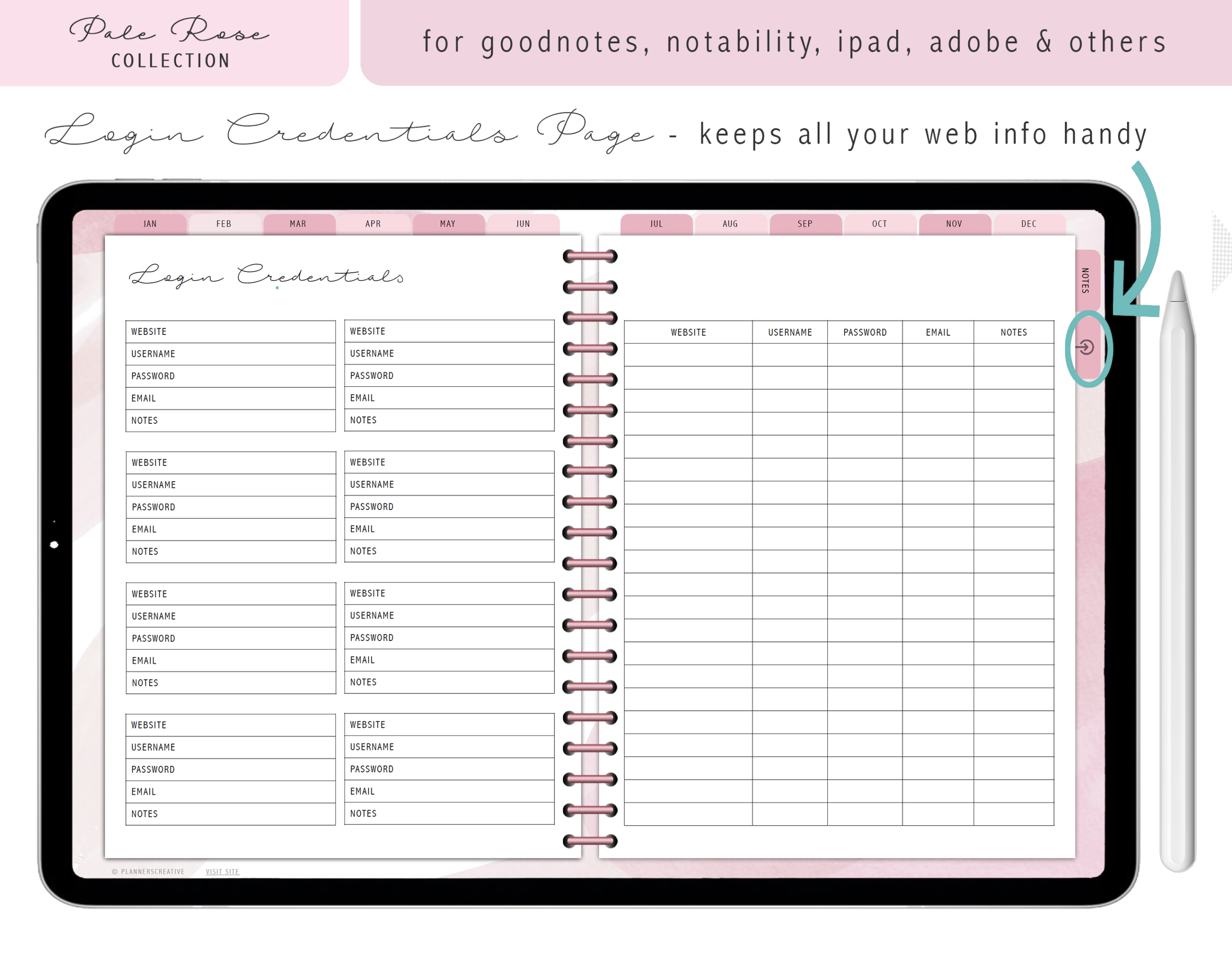
Task: Click the WEBSITE column header in table
Action: (688, 332)
